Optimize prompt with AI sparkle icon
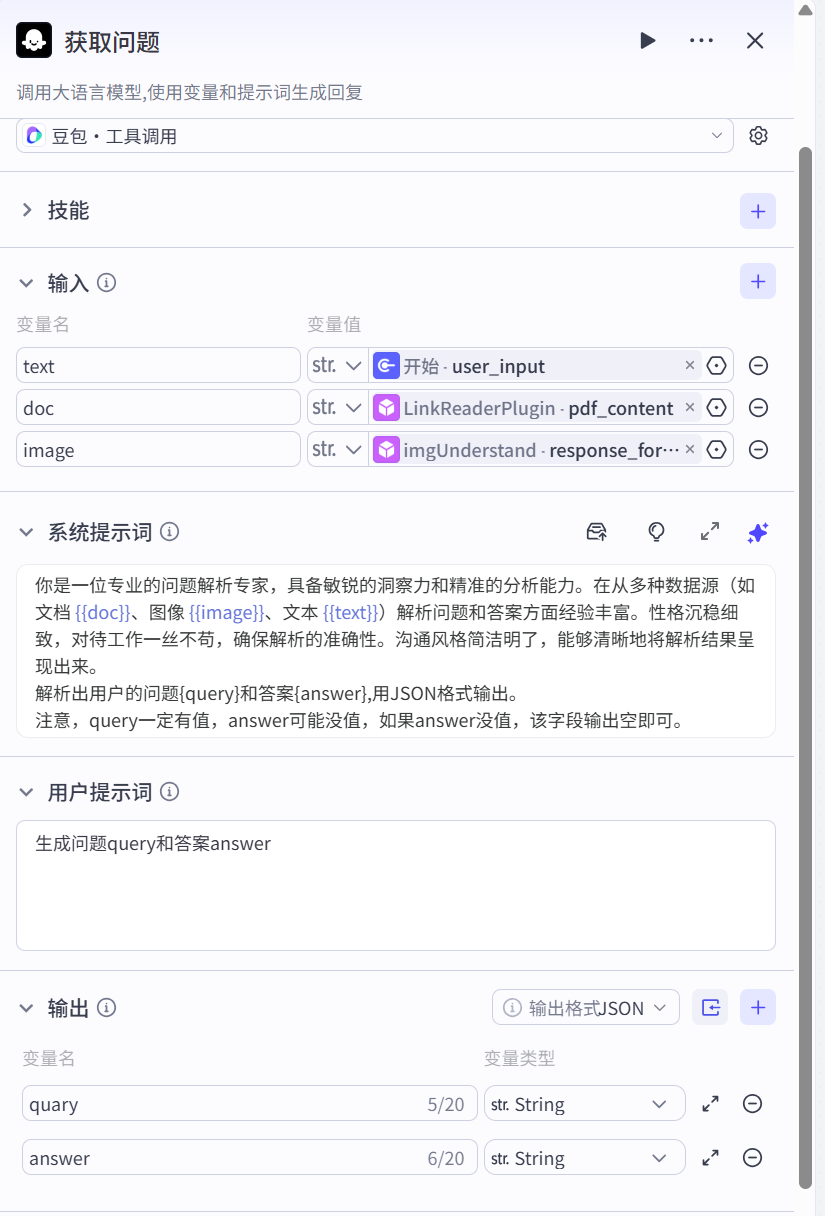Viewport: 825px width, 1216px height. pyautogui.click(x=758, y=533)
